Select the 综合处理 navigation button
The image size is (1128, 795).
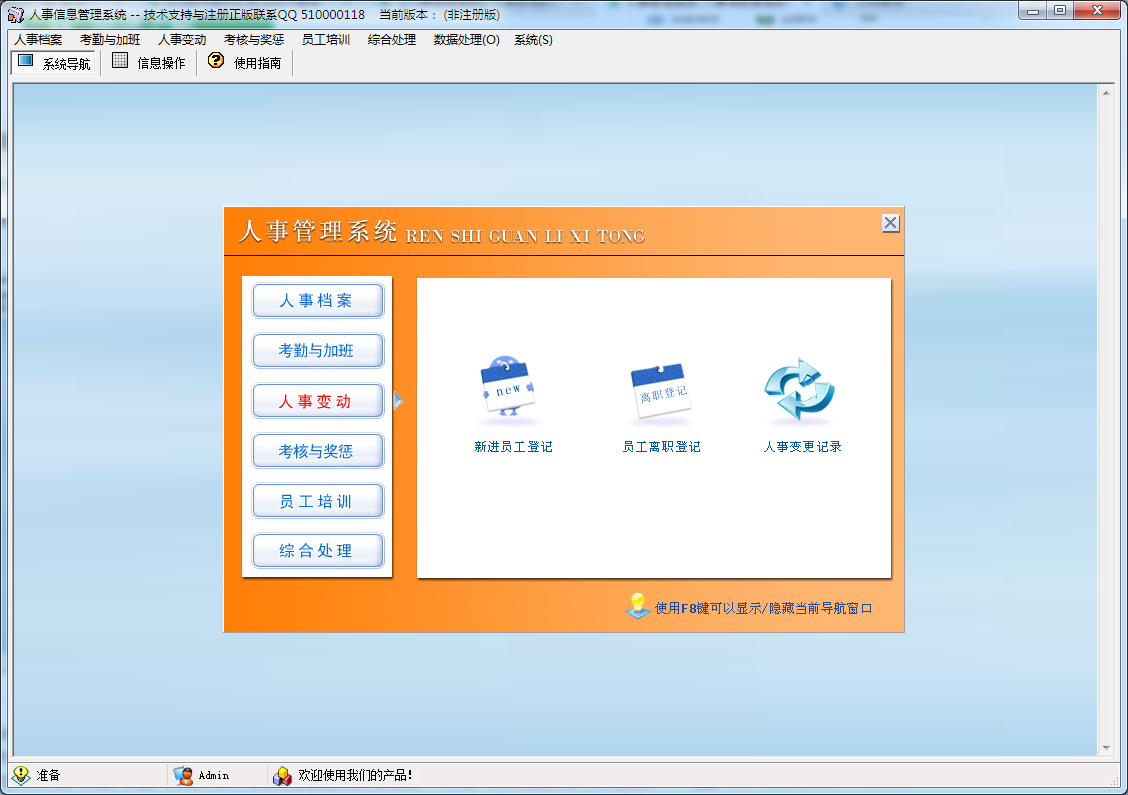[317, 550]
